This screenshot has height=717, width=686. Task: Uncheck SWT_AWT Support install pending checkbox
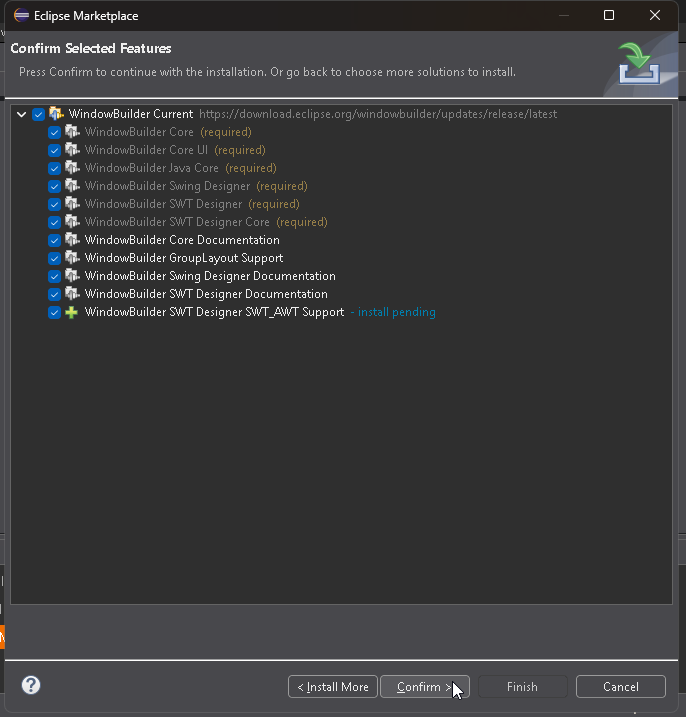pyautogui.click(x=54, y=312)
